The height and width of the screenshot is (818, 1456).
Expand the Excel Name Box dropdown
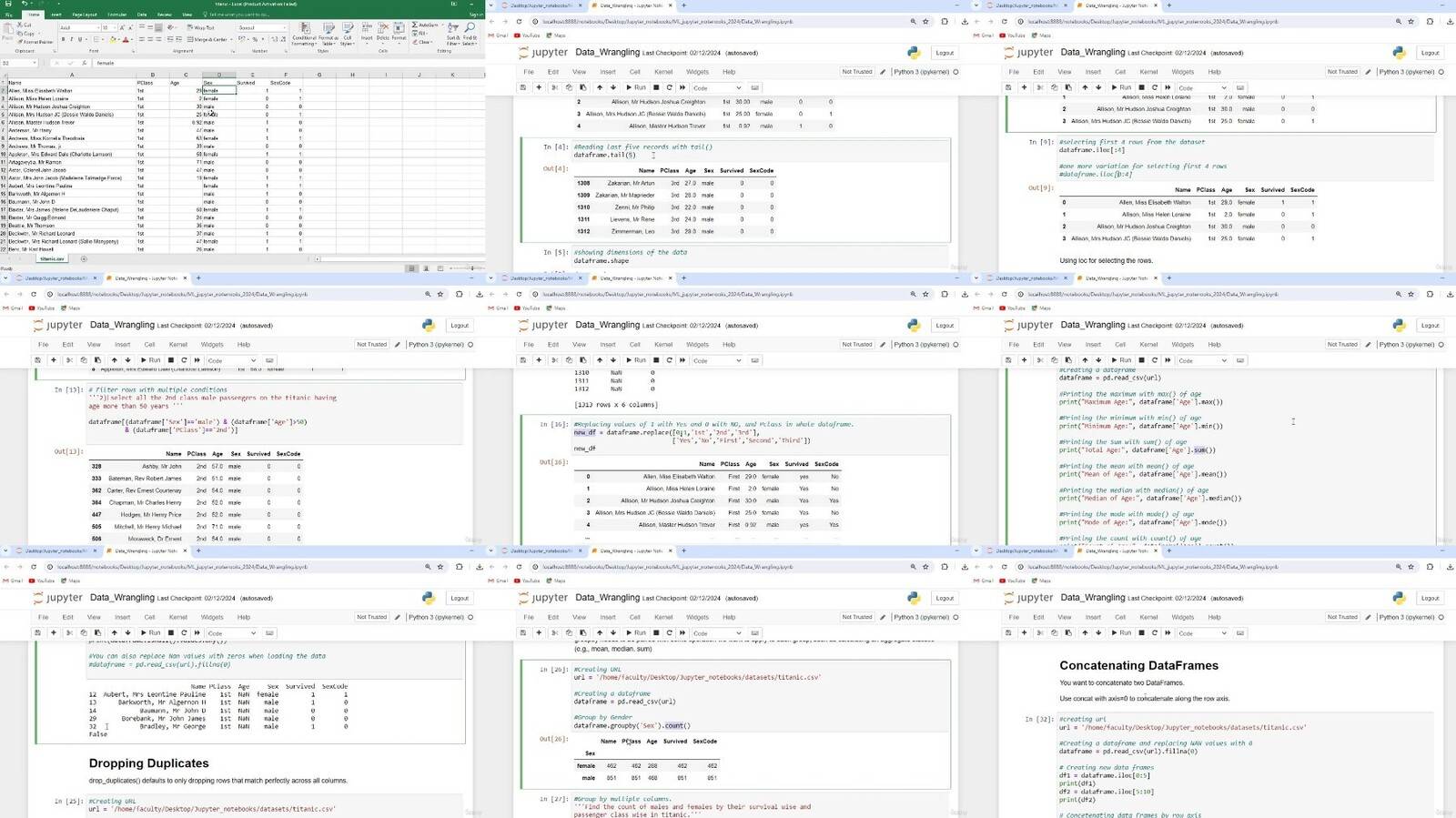(x=33, y=63)
